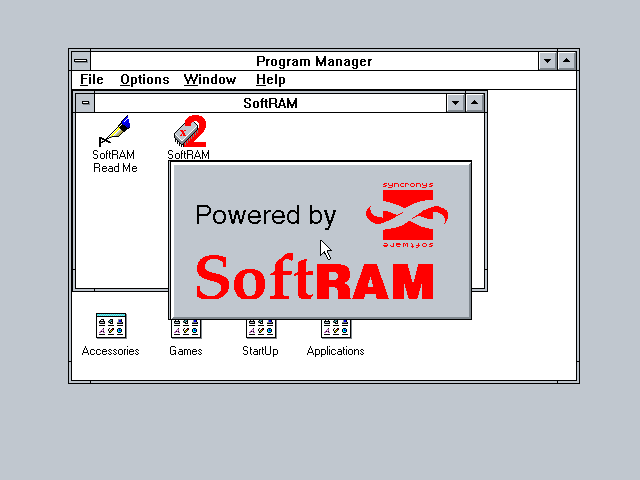Screen dimensions: 640x480
Task: Minimize the Program Manager window
Action: [547, 61]
